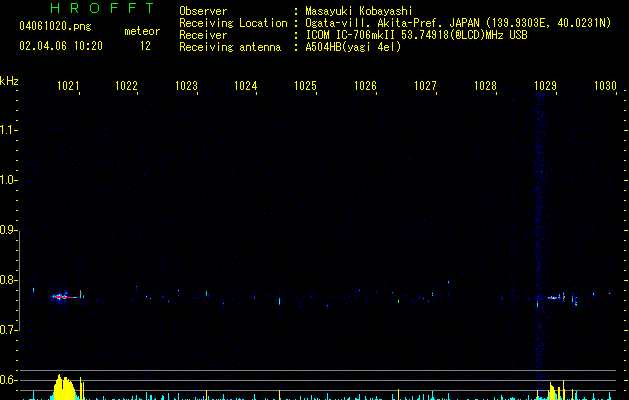This screenshot has width=629, height=400.
Task: Select the file name 04061020.png
Action: [55, 26]
